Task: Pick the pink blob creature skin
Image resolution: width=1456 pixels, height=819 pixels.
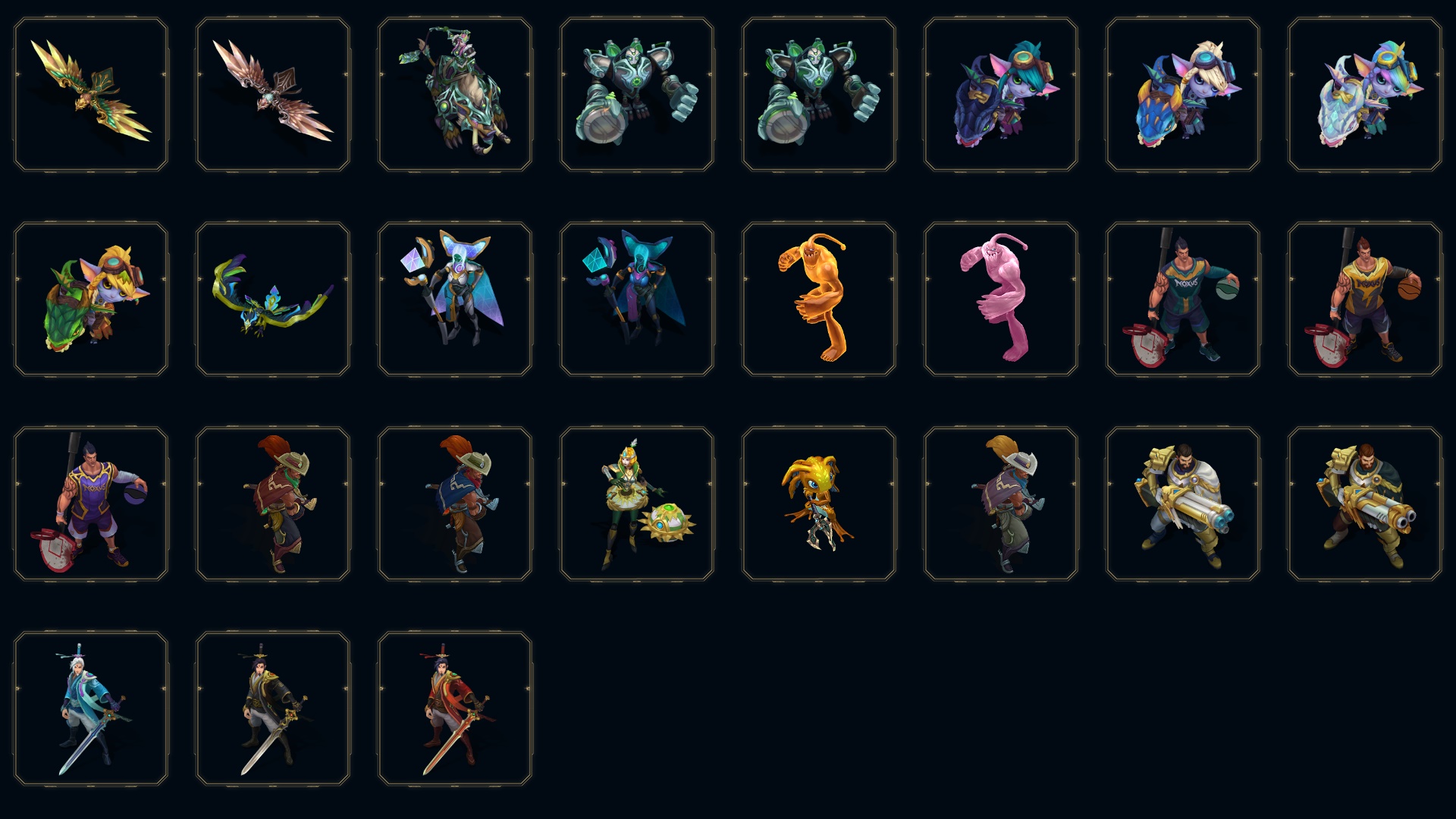Action: point(1001,299)
